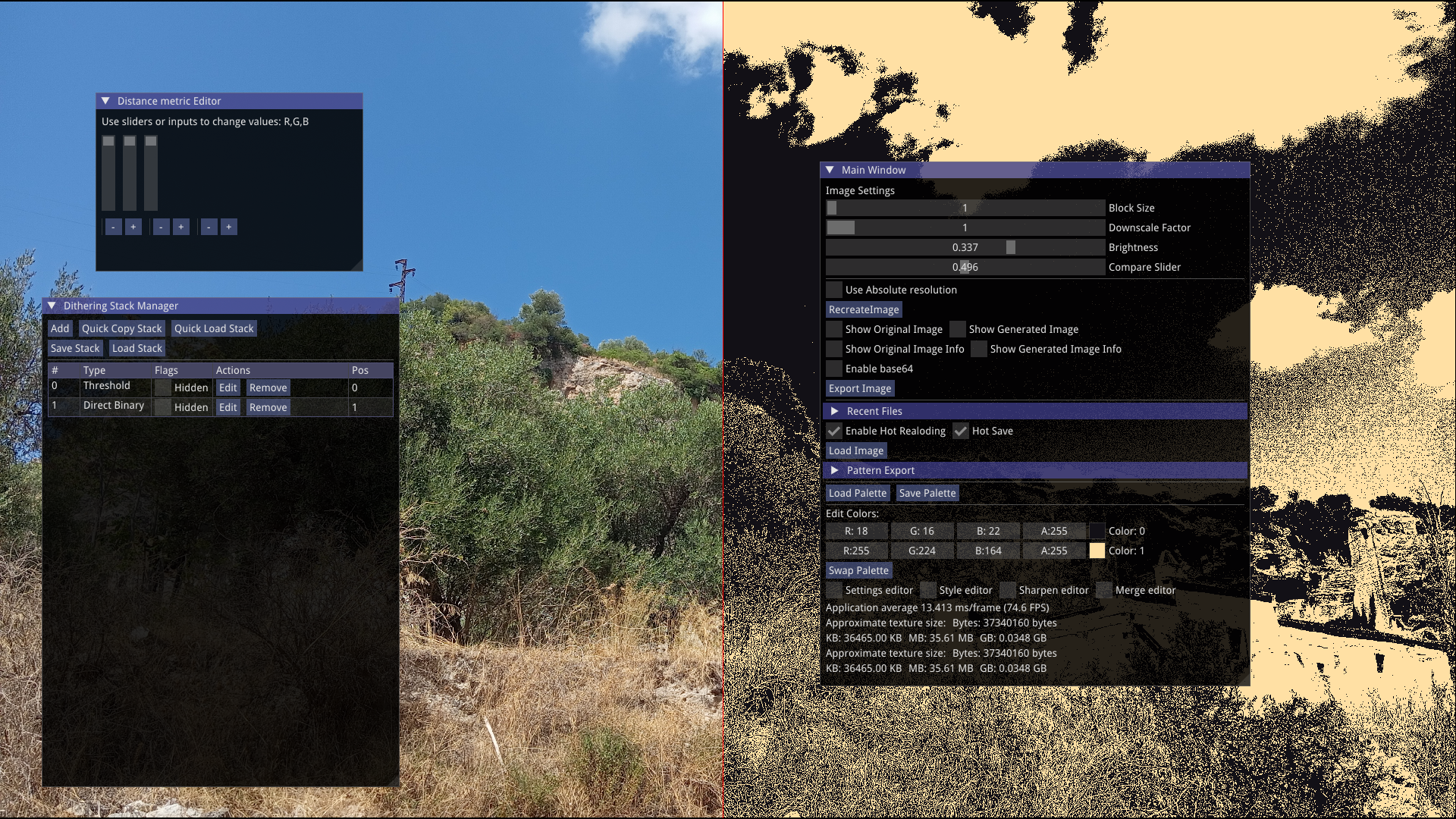
Task: Enable Use Absolute resolution checkbox
Action: (834, 290)
